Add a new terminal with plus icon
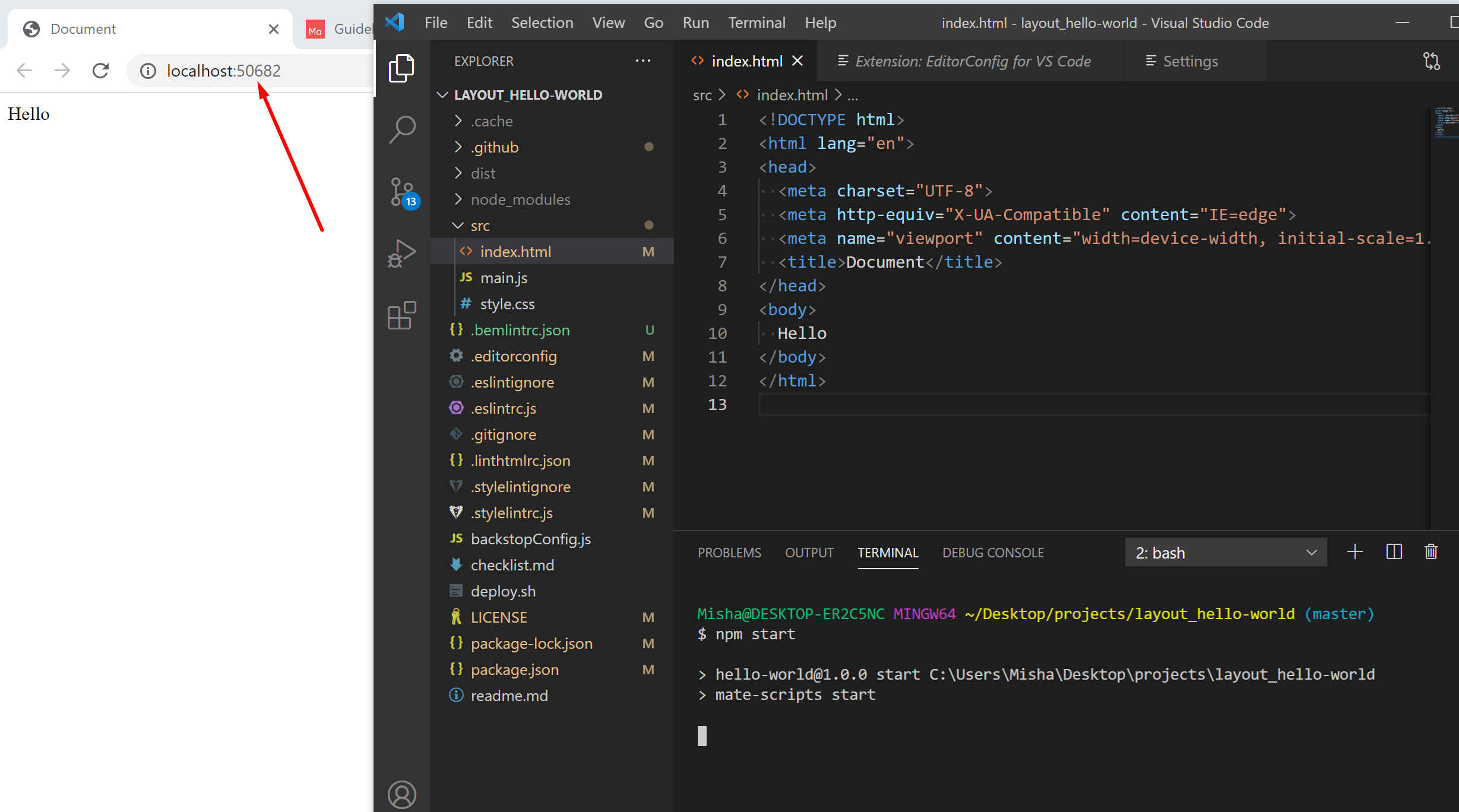The height and width of the screenshot is (812, 1459). pos(1354,552)
